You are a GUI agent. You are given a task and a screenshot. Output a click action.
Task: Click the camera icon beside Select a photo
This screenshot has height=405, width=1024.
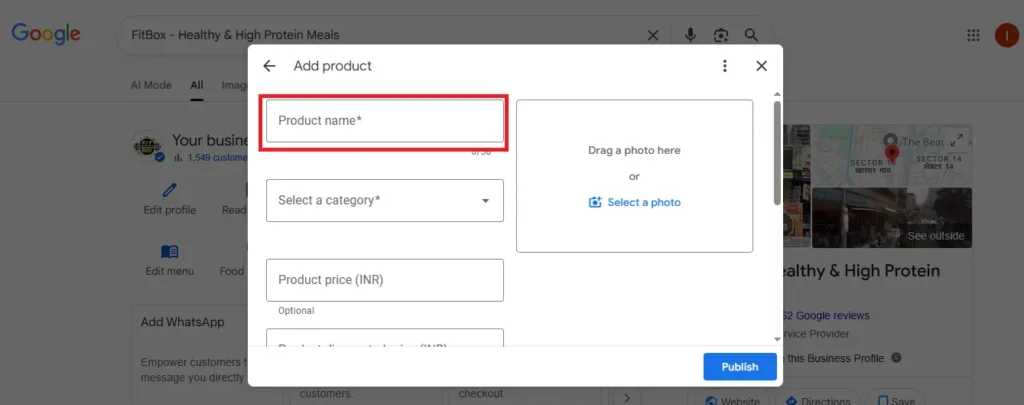tap(595, 202)
